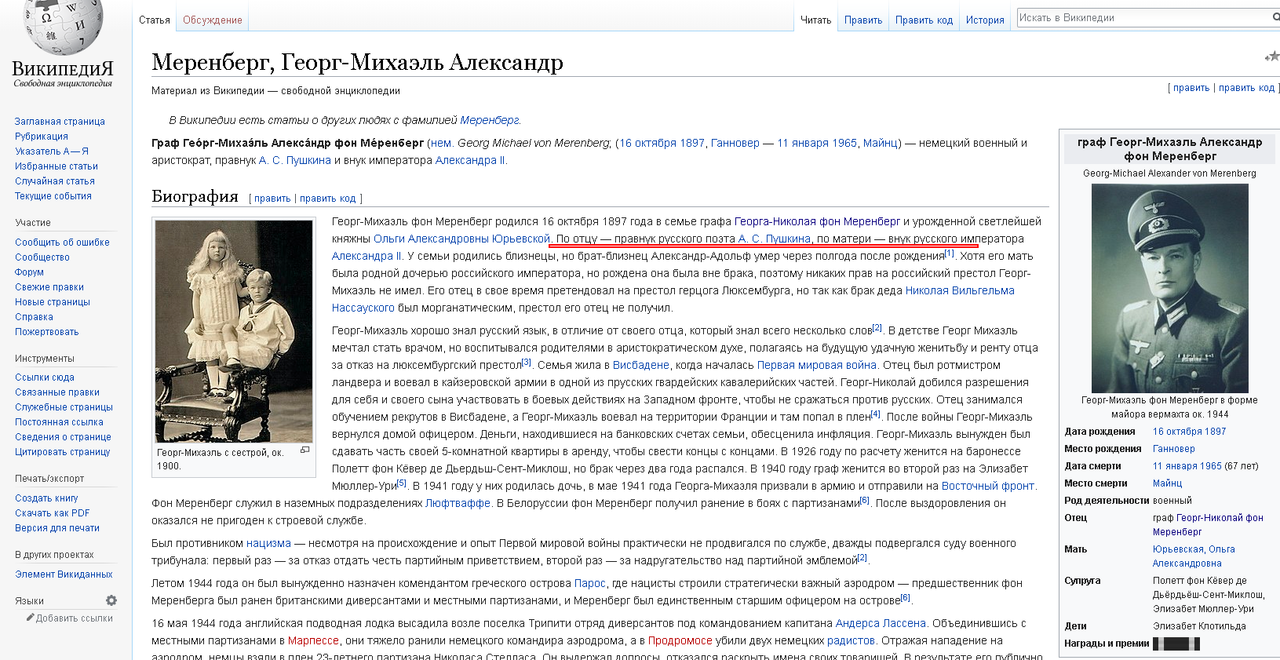Open Форум sidebar link

(29, 272)
